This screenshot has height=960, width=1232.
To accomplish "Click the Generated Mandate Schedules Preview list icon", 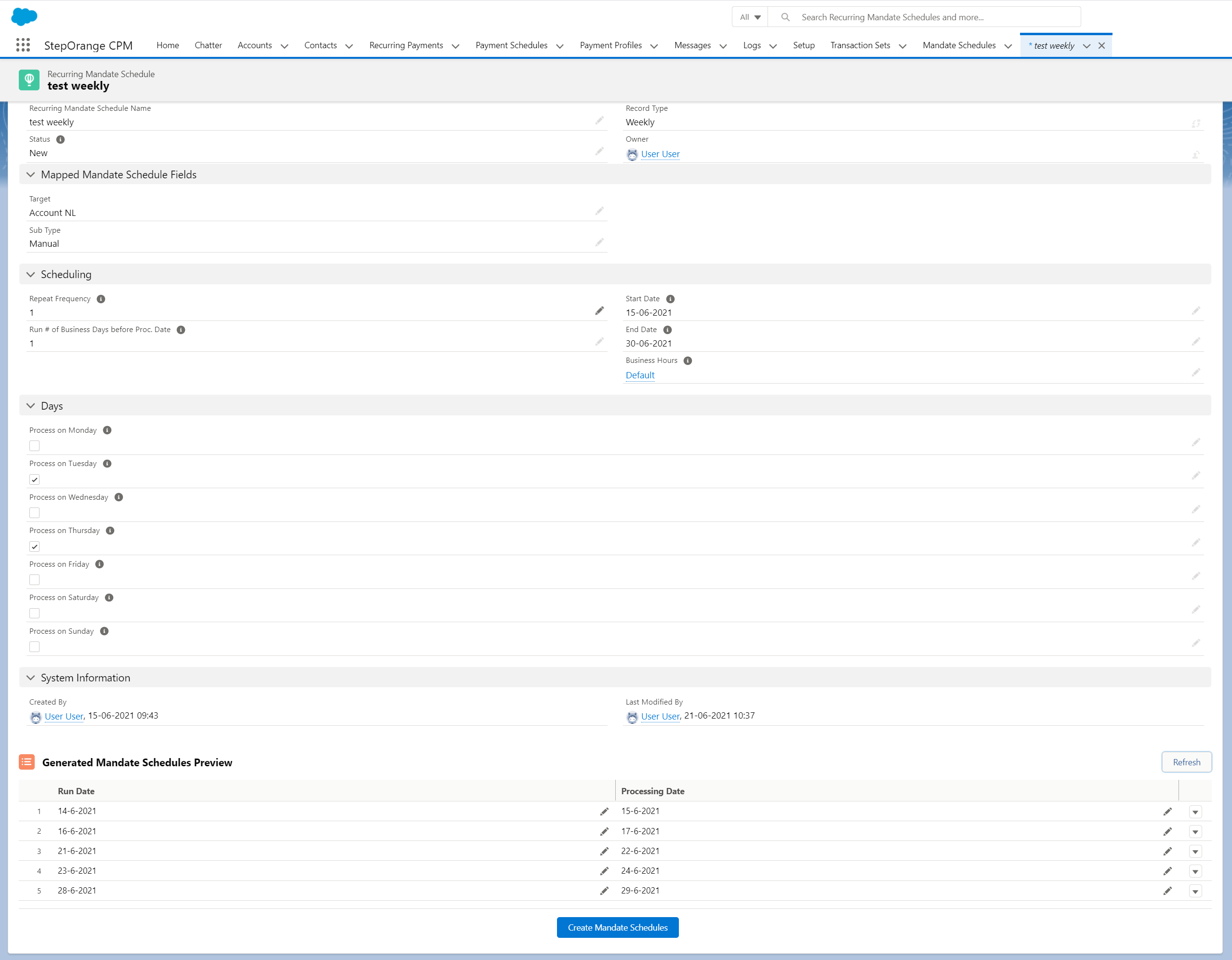I will pos(26,762).
